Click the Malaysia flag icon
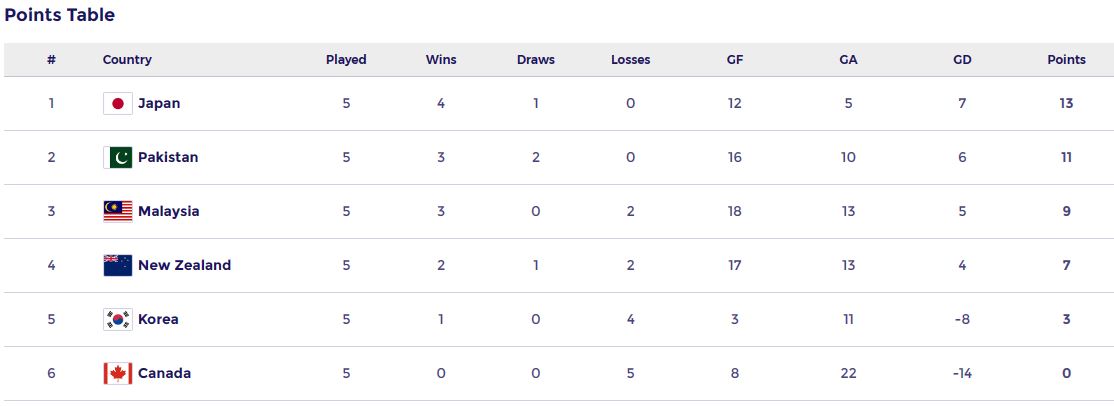The height and width of the screenshot is (406, 1114). click(117, 211)
